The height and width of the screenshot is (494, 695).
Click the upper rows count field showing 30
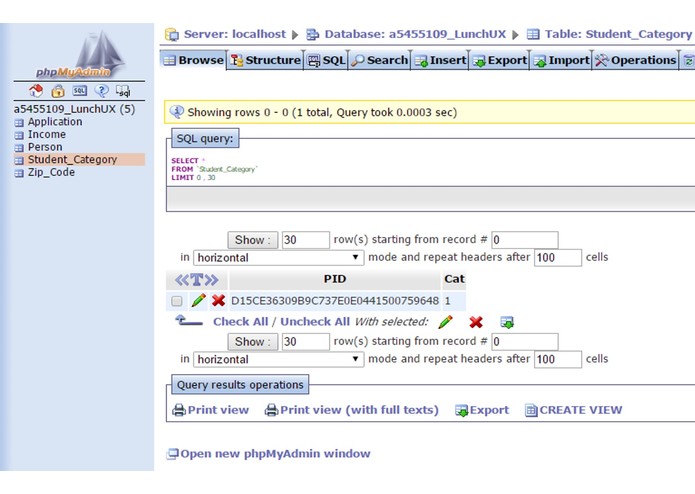pyautogui.click(x=306, y=240)
